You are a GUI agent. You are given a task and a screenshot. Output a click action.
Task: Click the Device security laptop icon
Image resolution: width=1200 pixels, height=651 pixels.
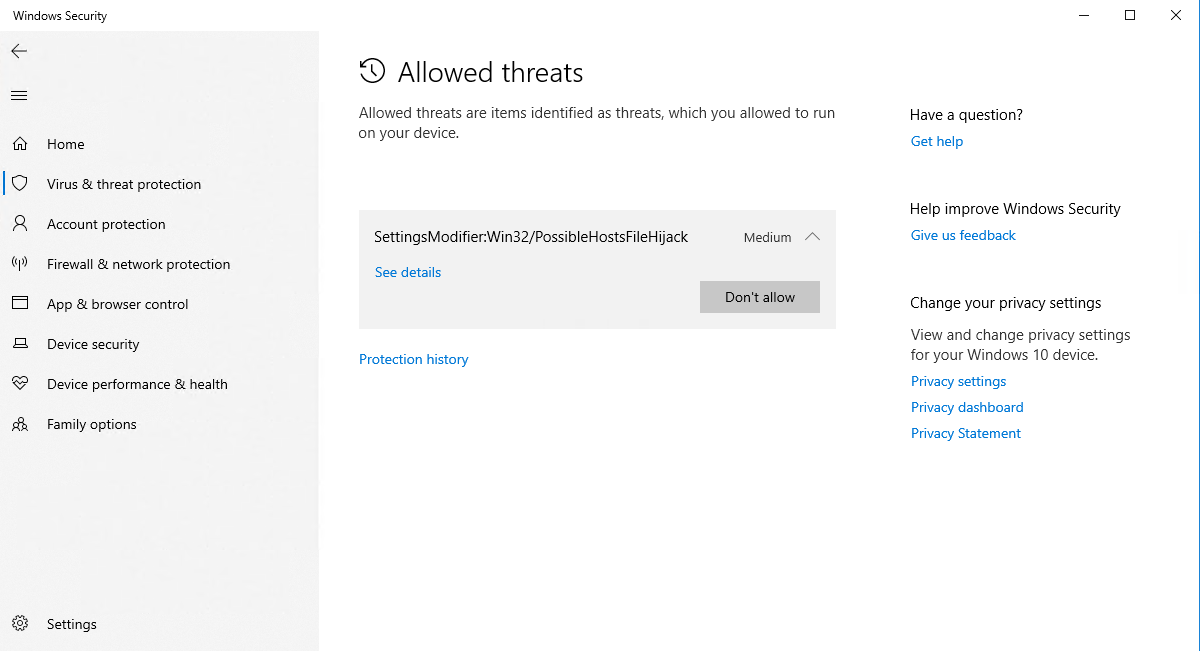(20, 344)
